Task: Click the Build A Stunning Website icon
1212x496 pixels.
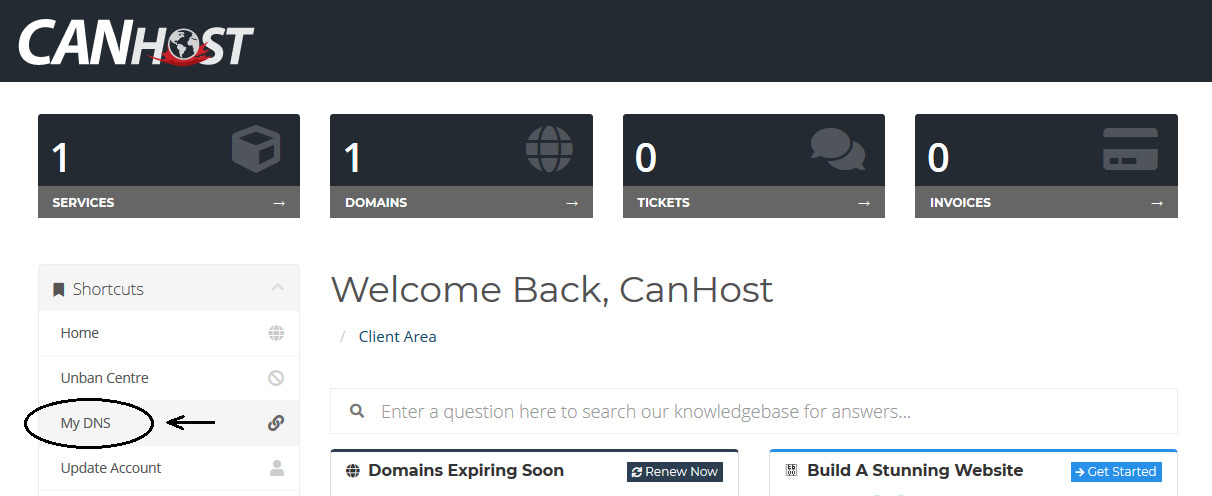Action: coord(791,471)
